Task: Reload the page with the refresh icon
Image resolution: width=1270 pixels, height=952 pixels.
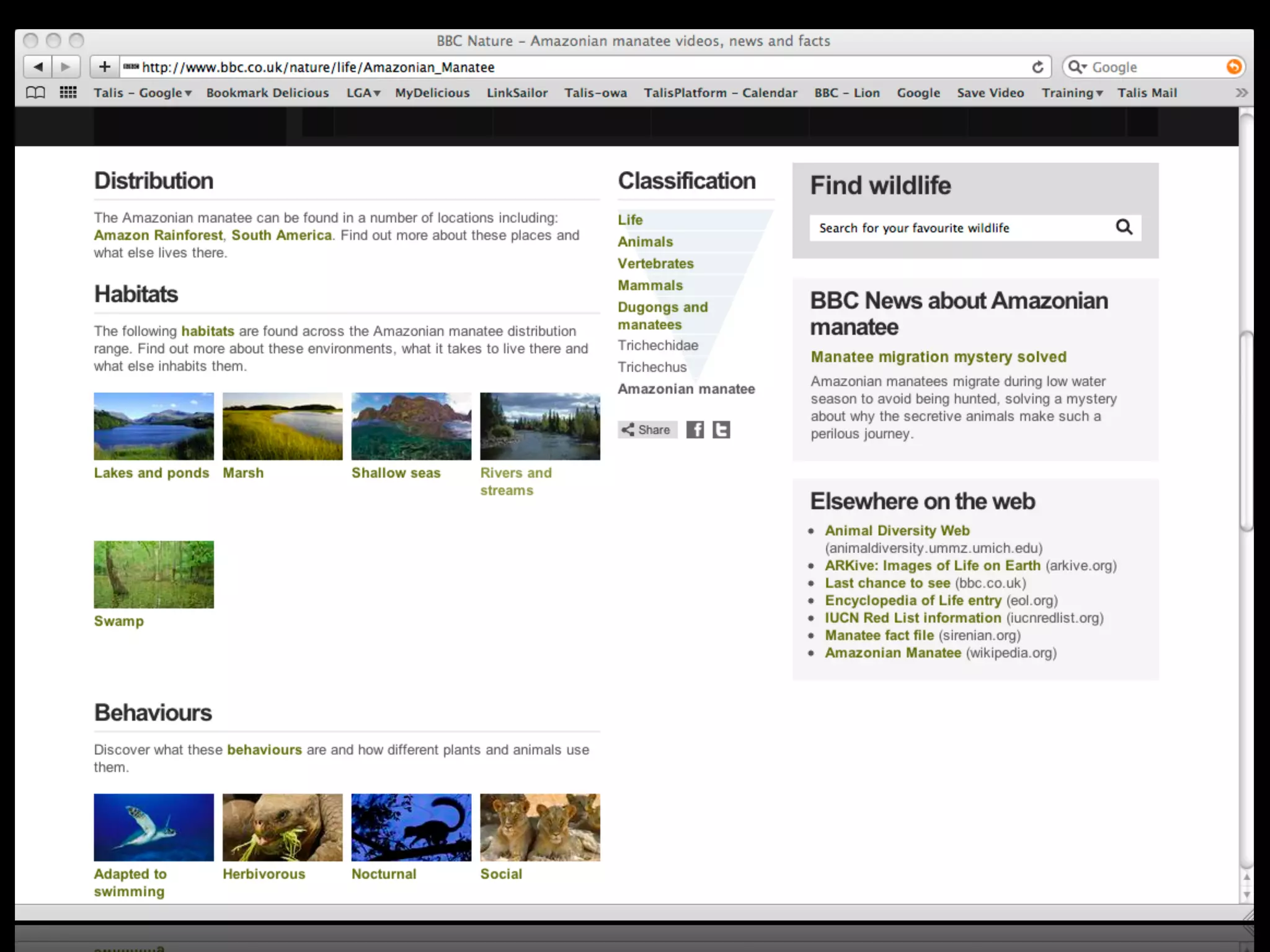Action: point(1037,67)
